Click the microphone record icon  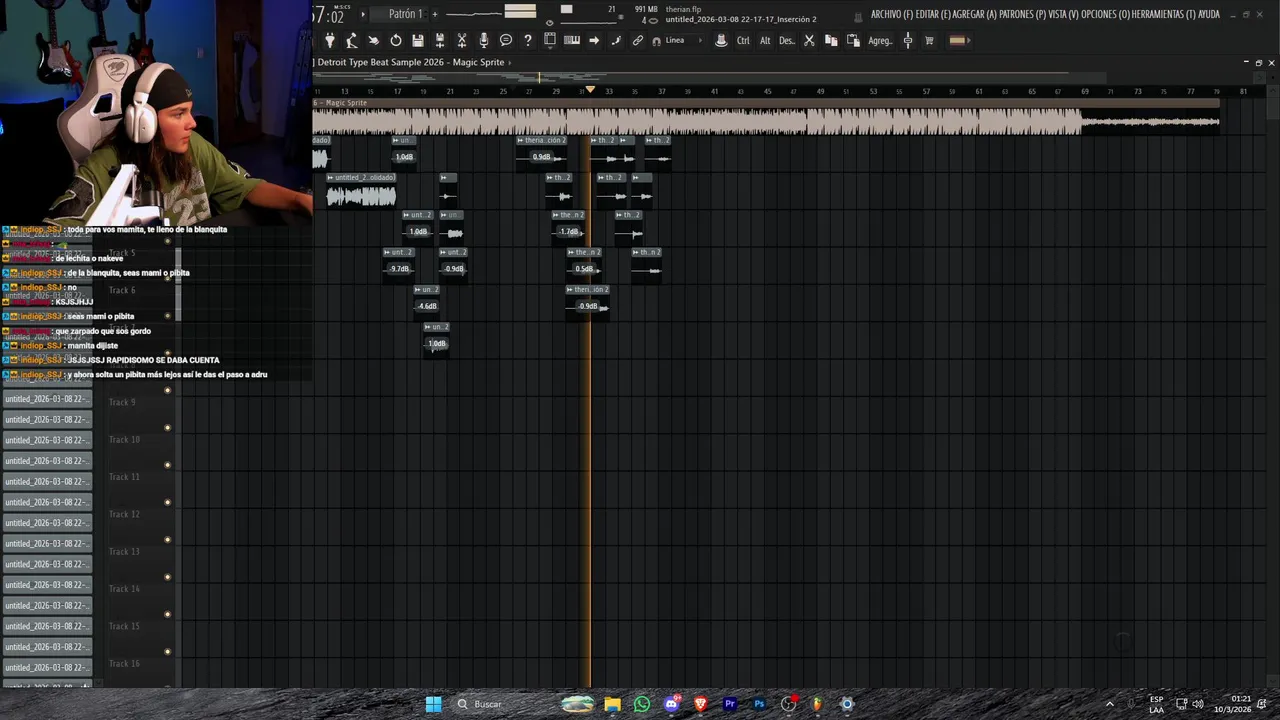(484, 40)
